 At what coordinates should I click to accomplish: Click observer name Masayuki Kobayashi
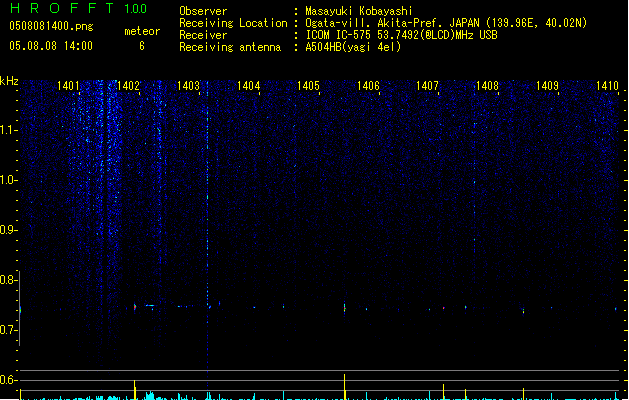[x=359, y=11]
